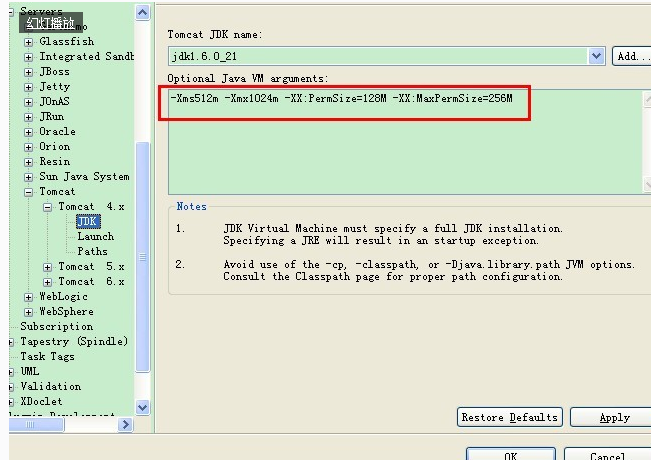The image size is (651, 460).
Task: Expand the Jetty server node
Action: (28, 87)
